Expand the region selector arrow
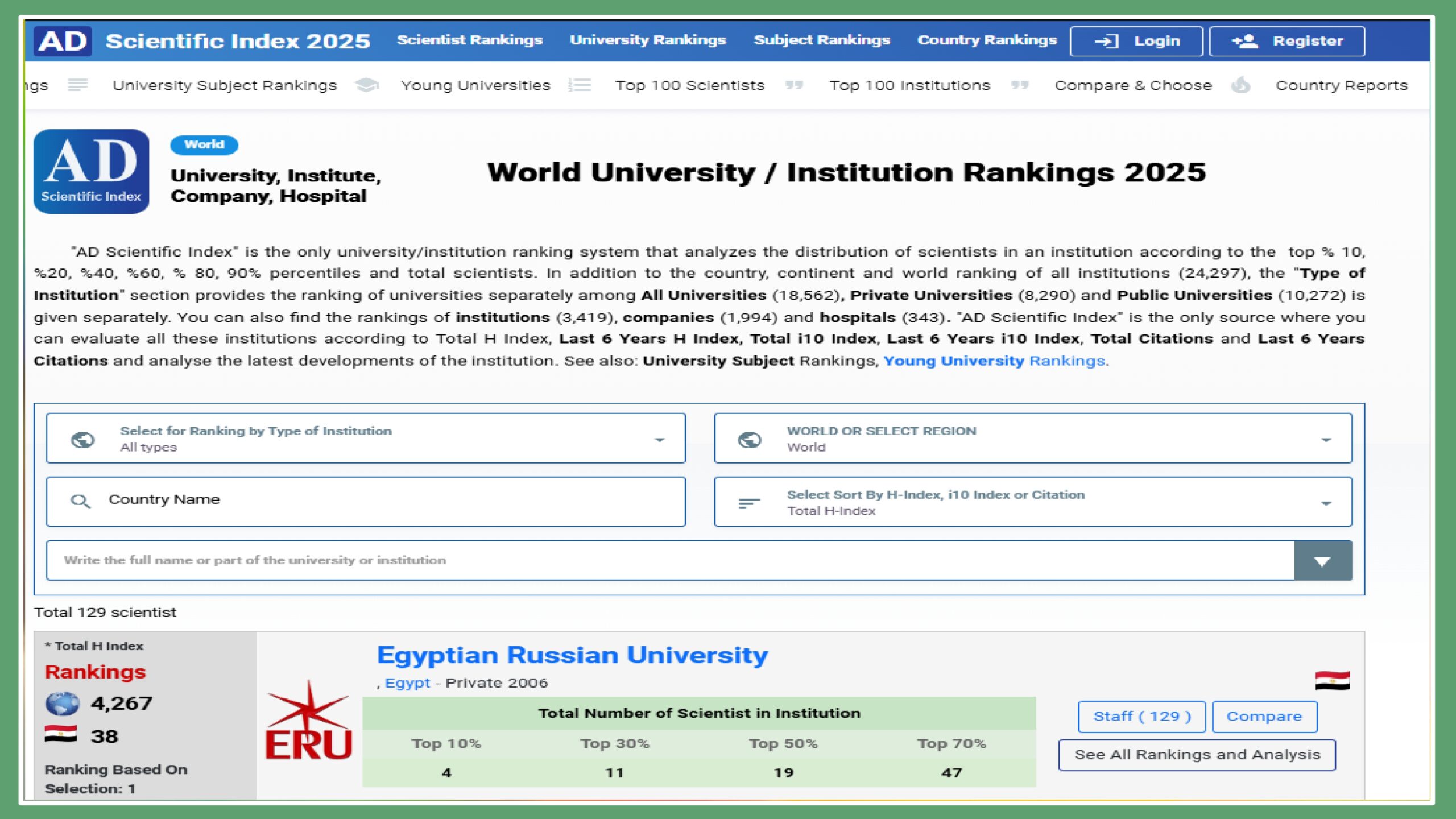Viewport: 1456px width, 819px height. point(1326,440)
